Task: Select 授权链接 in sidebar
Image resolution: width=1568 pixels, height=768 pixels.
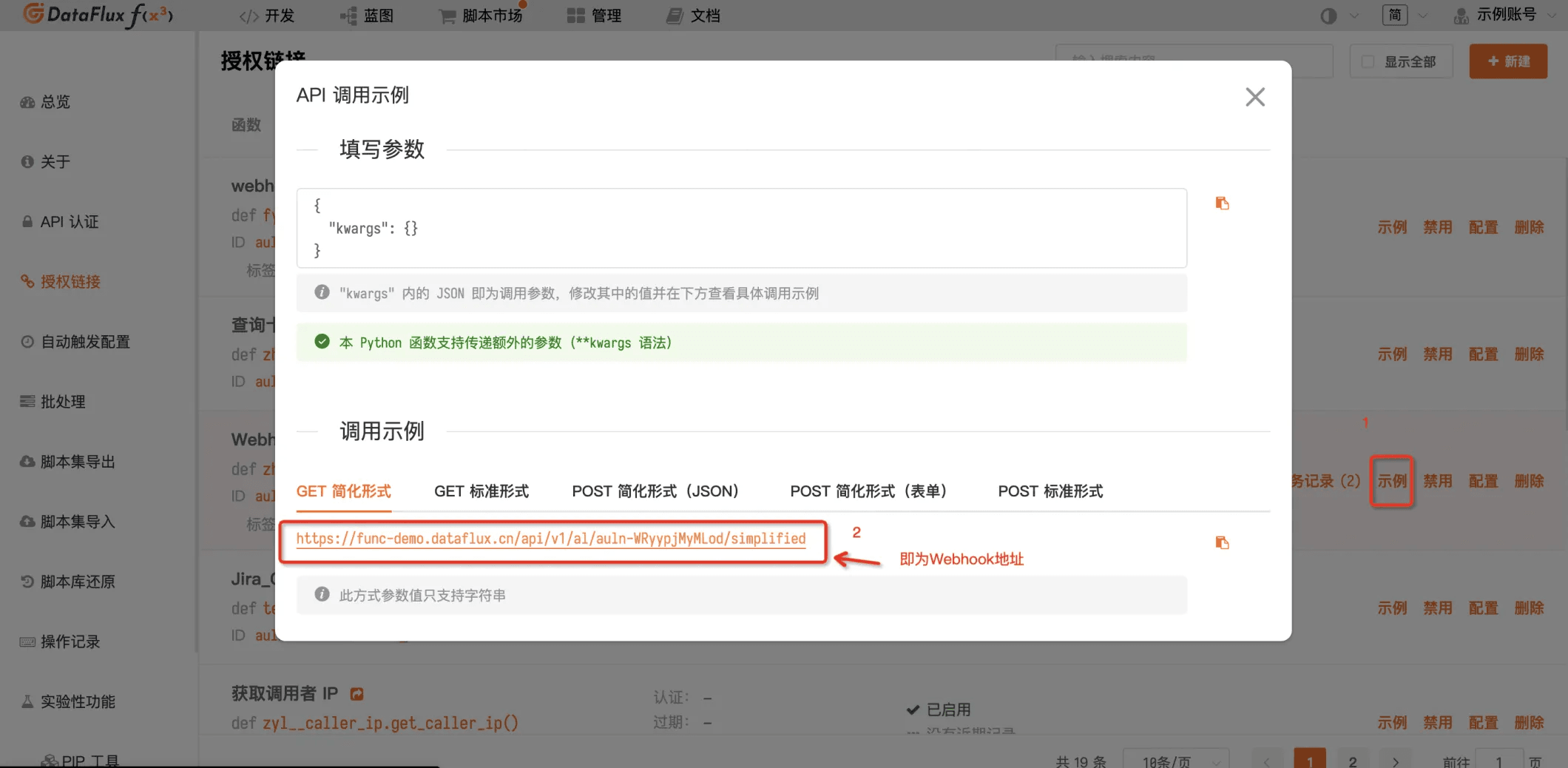Action: pyautogui.click(x=60, y=282)
